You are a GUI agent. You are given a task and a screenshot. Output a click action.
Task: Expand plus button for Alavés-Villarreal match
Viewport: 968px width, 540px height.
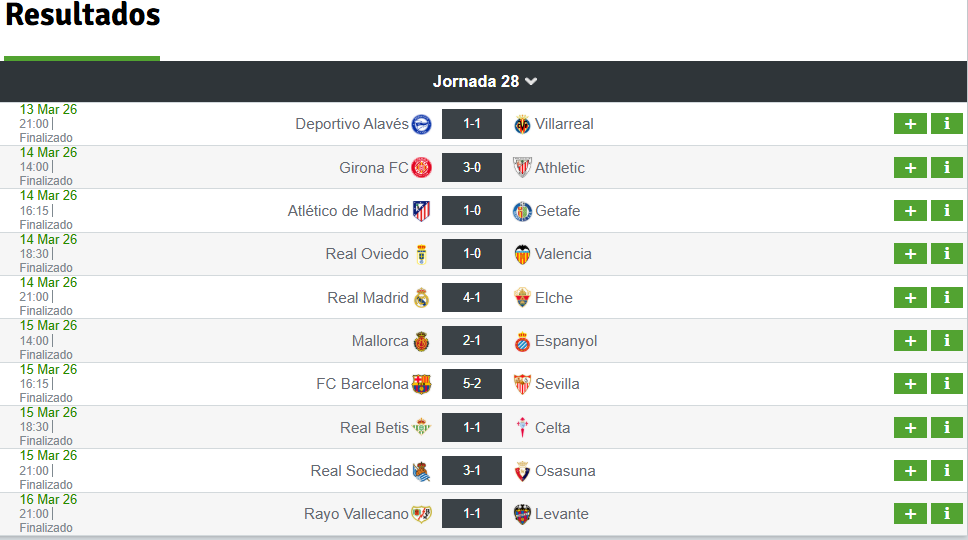[x=910, y=124]
